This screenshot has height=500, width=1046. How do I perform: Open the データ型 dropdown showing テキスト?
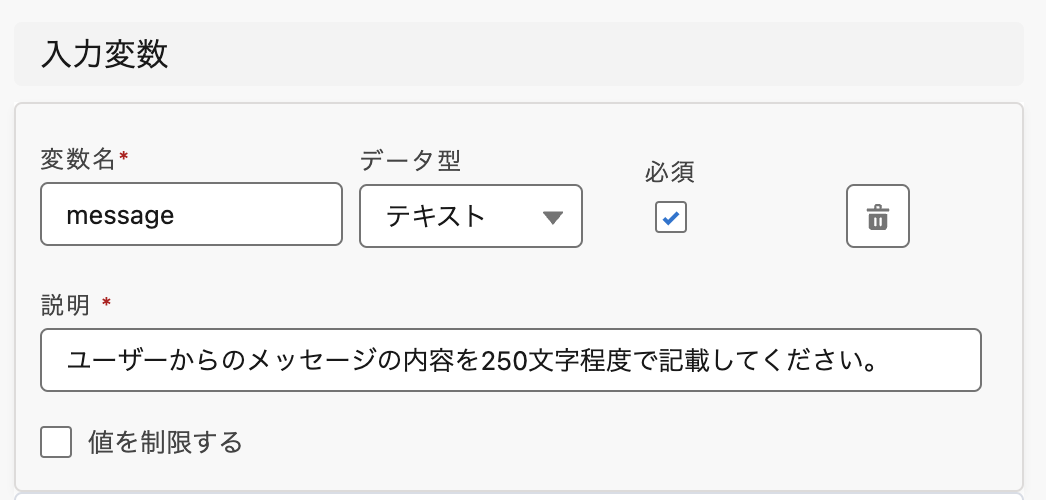point(470,216)
